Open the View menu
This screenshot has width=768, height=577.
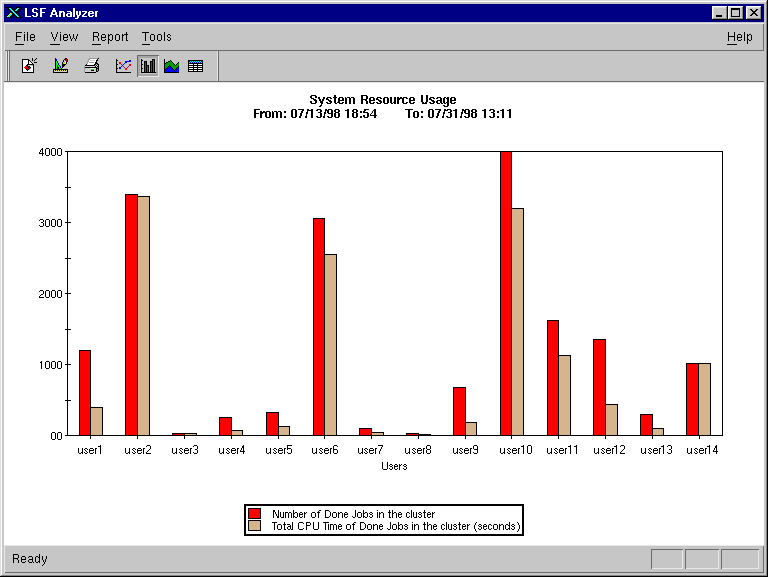point(64,37)
